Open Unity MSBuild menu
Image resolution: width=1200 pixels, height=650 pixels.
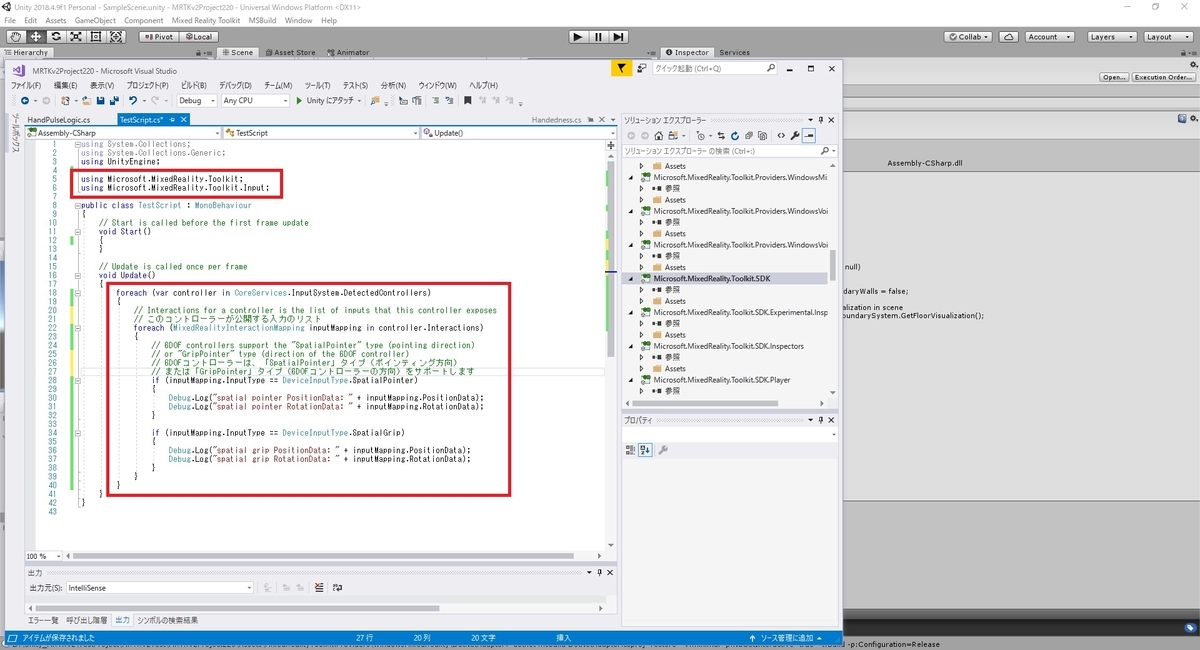point(263,20)
